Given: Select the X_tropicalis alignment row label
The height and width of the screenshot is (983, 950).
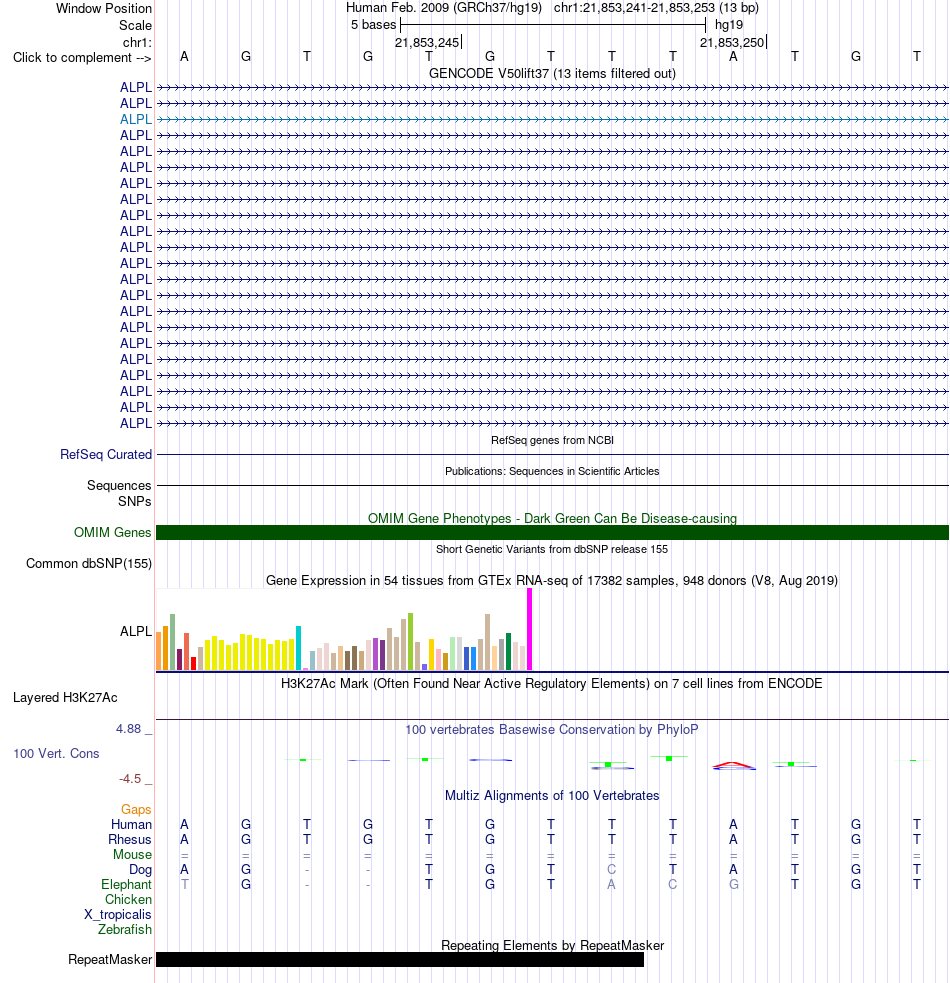Looking at the screenshot, I should point(118,915).
